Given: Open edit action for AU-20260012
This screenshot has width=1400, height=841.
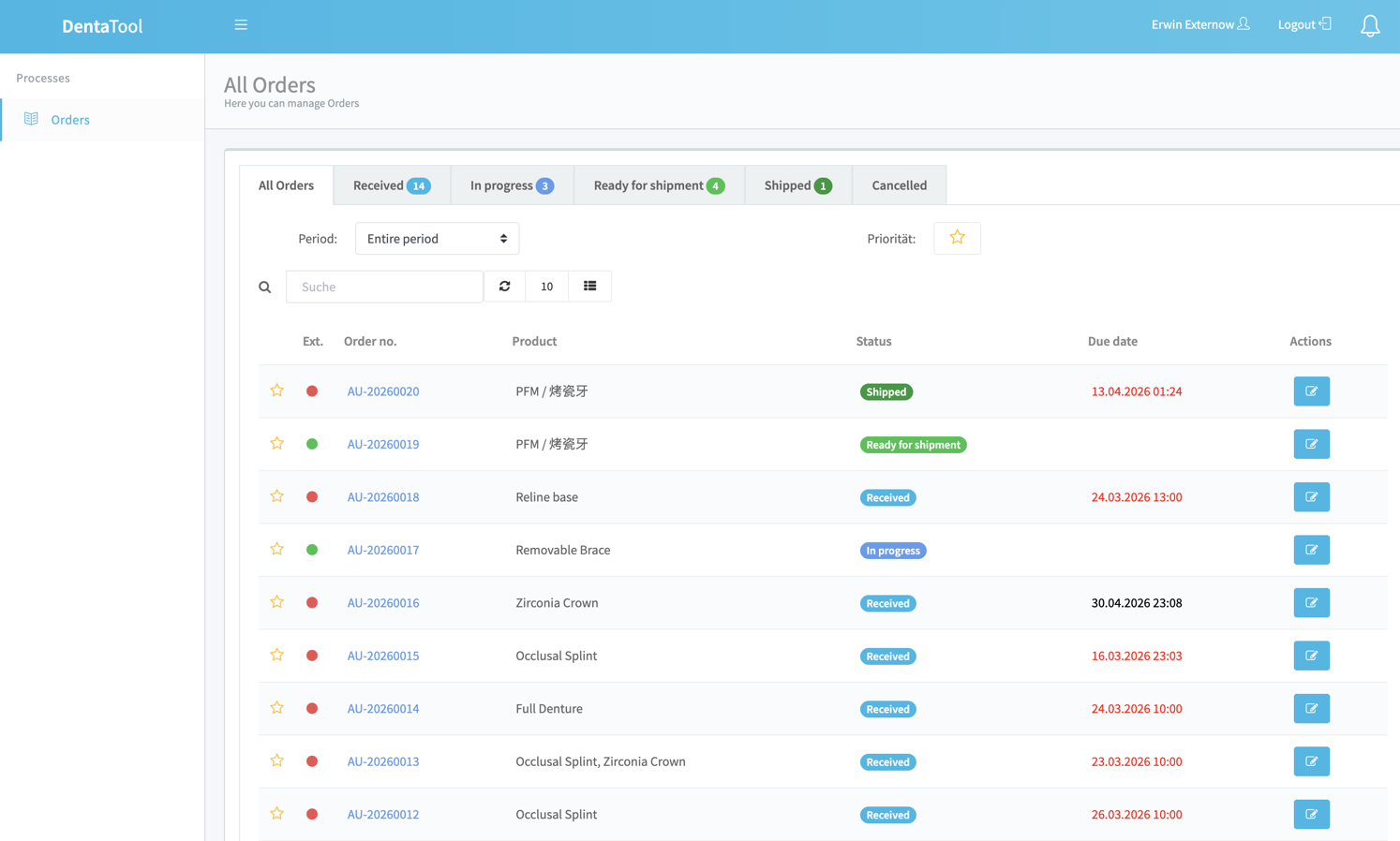Looking at the screenshot, I should [x=1311, y=815].
